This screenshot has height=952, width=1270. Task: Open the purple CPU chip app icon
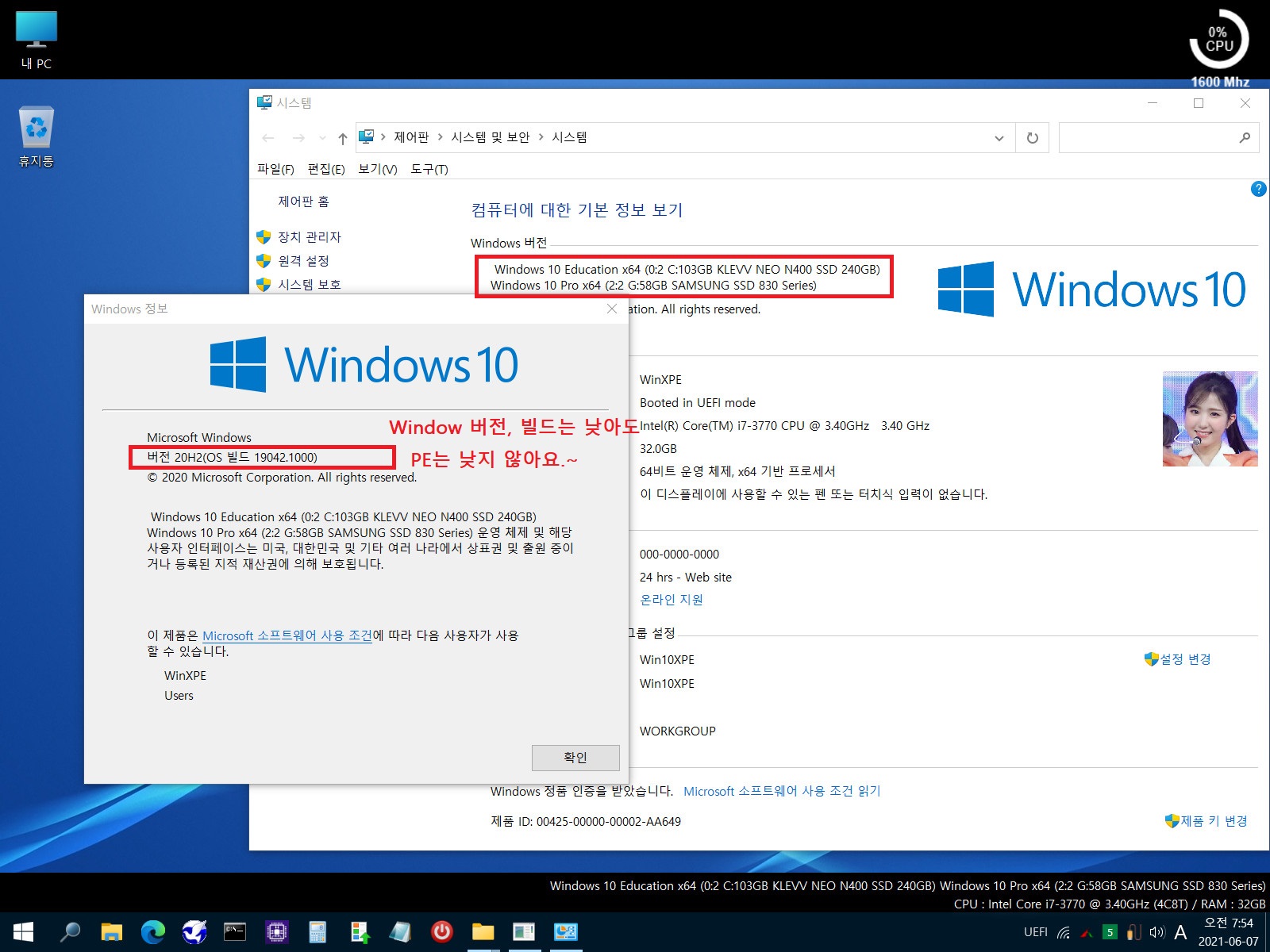coord(276,931)
